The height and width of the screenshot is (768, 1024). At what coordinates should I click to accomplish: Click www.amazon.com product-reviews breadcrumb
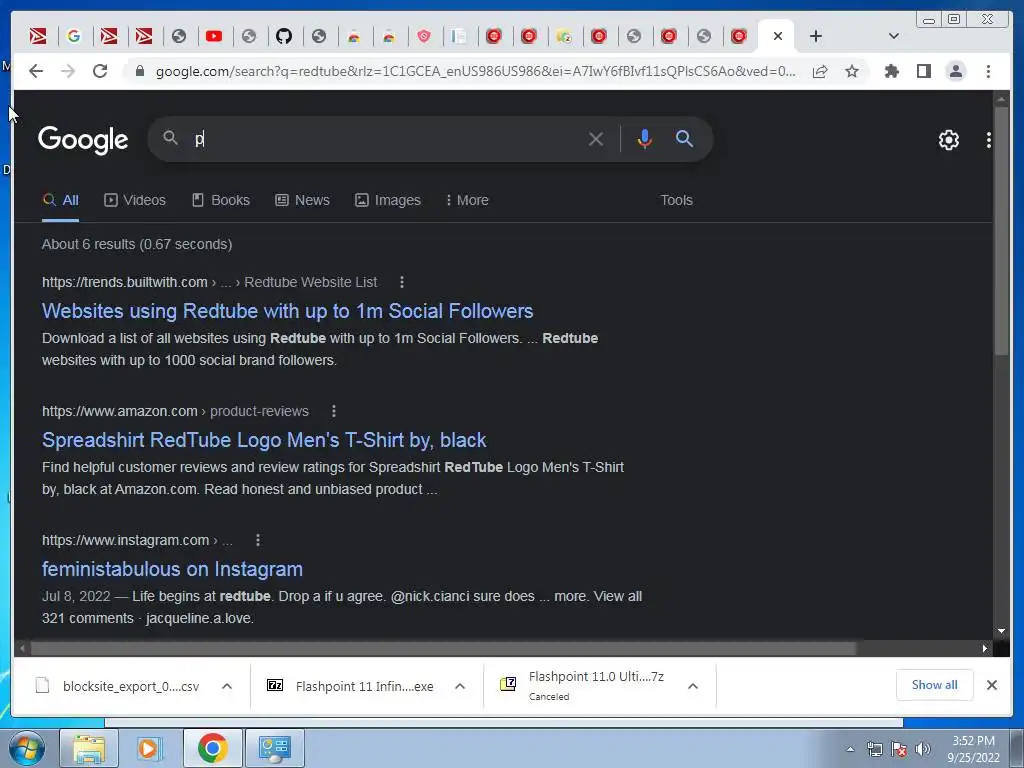tap(175, 411)
